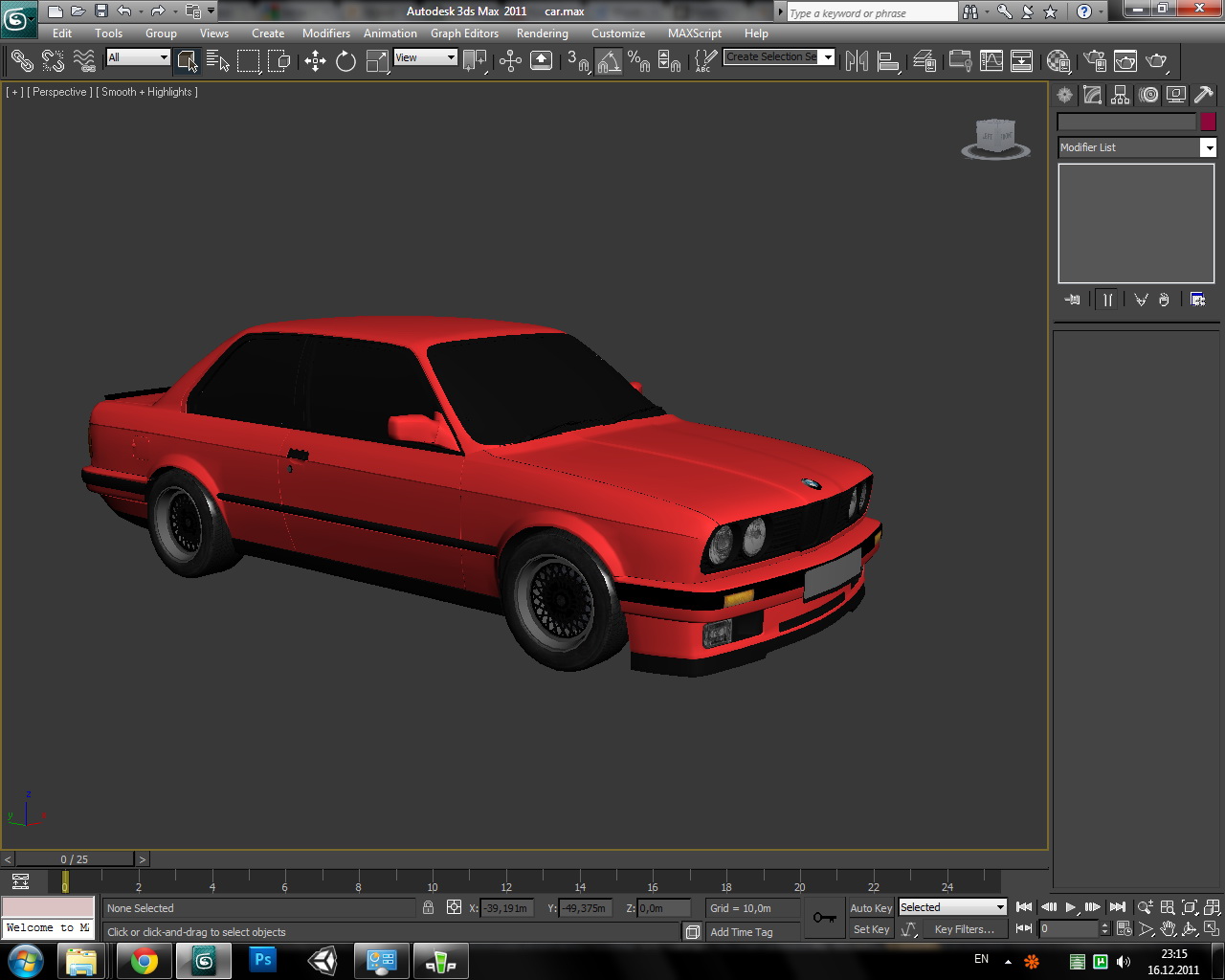Toggle Show End Result in modifier stack
1225x980 pixels.
(1106, 300)
